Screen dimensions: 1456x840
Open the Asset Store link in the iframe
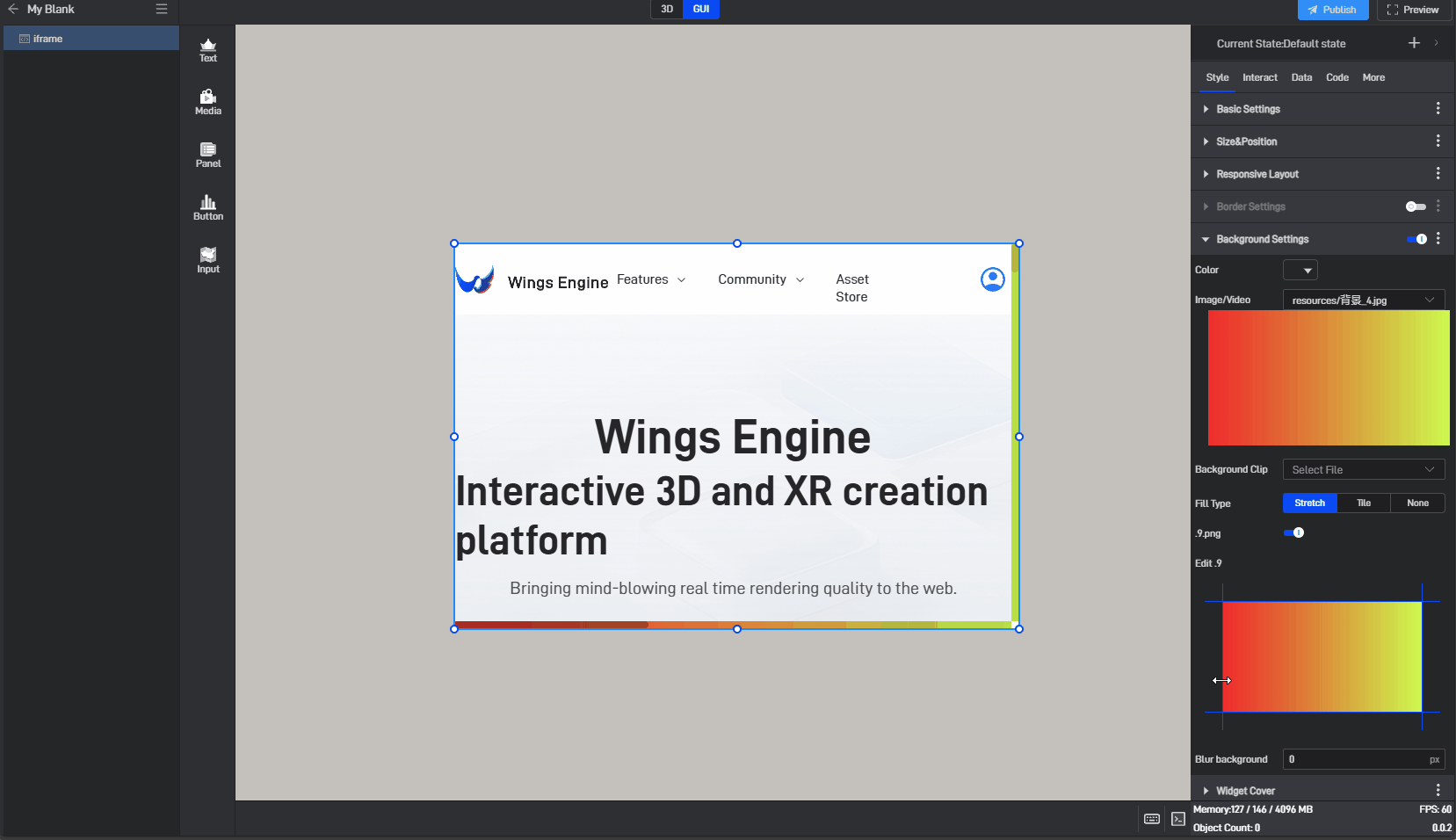tap(852, 288)
